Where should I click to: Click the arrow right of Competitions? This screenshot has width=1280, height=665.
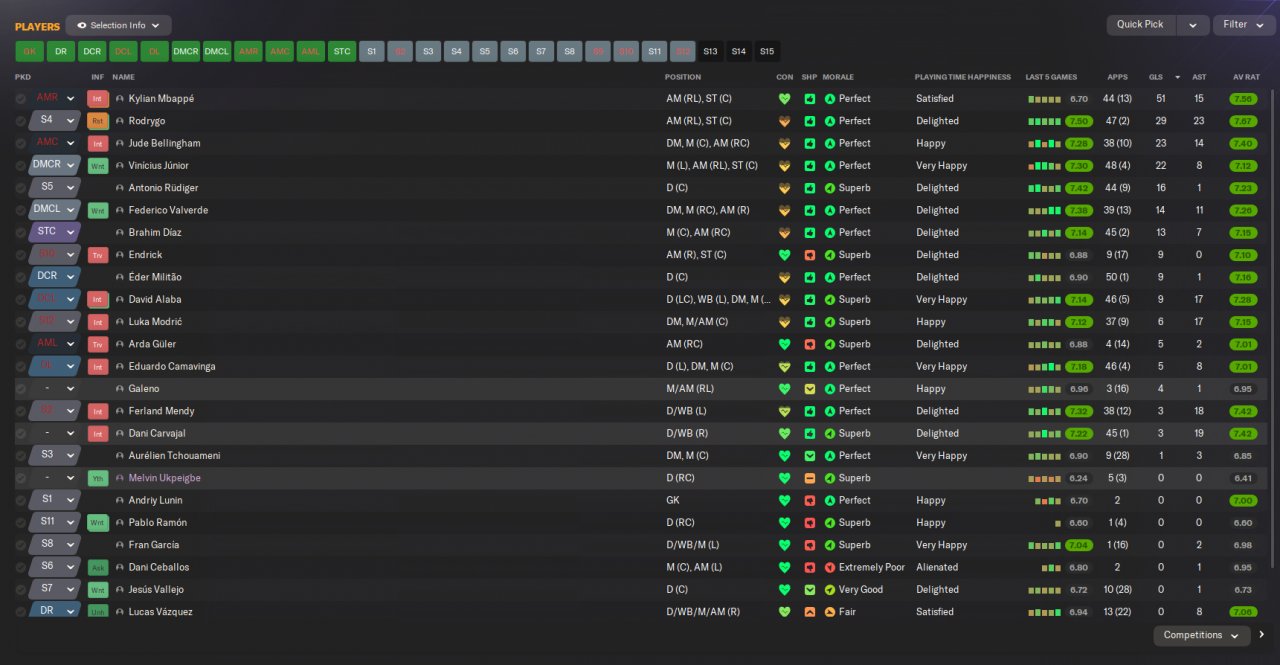1262,635
